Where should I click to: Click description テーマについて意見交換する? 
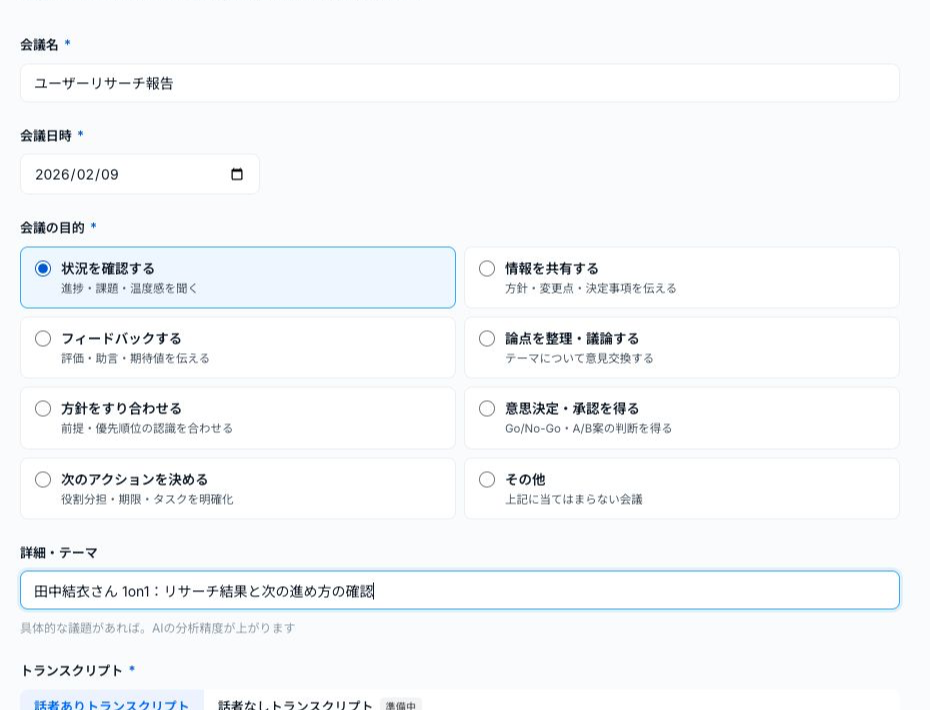click(x=579, y=358)
